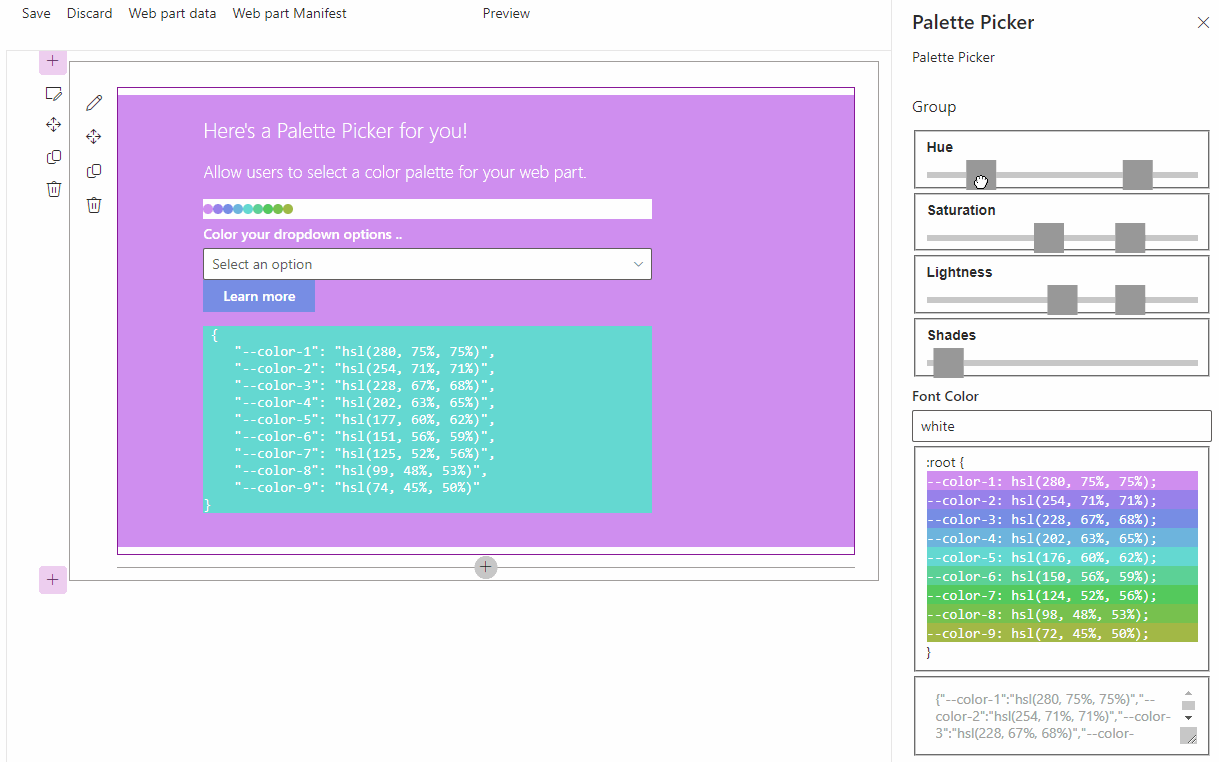
Task: Click the left Lightness slider handle
Action: click(1062, 300)
